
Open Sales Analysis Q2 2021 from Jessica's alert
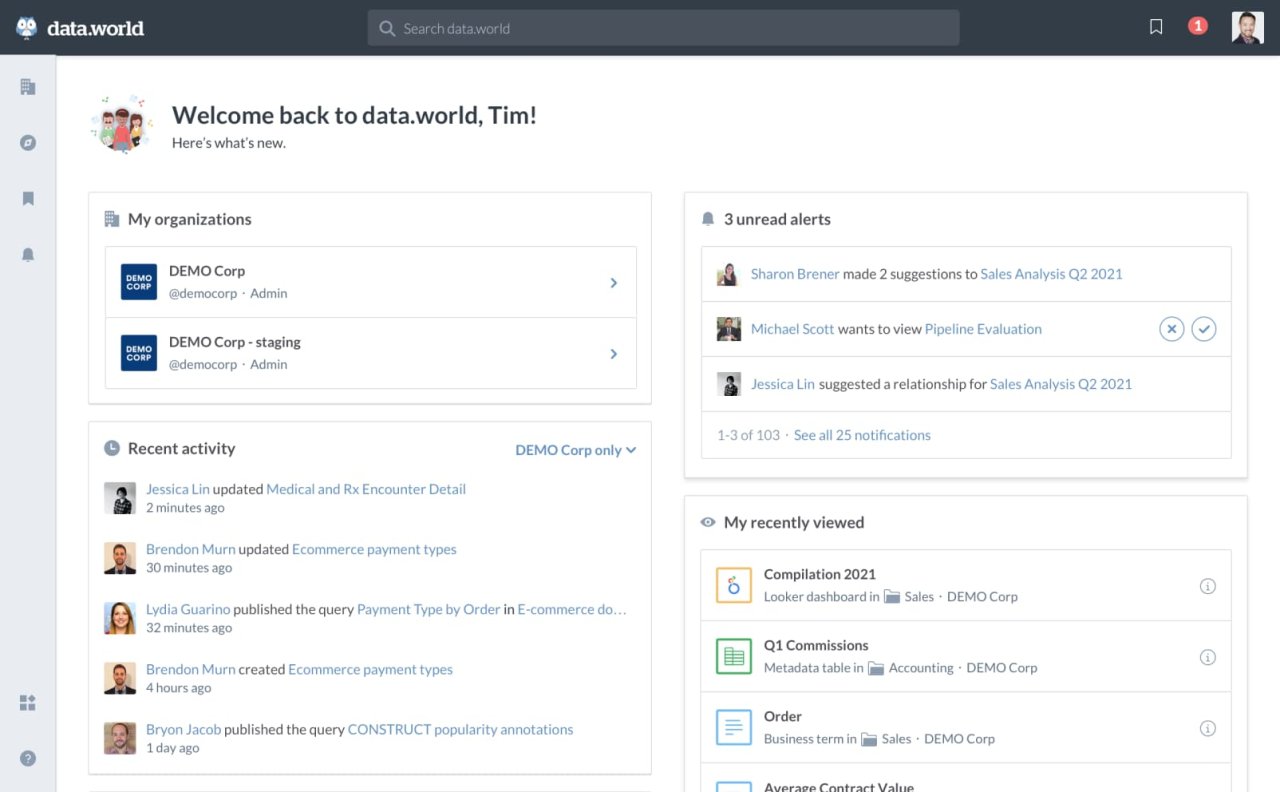(1061, 384)
